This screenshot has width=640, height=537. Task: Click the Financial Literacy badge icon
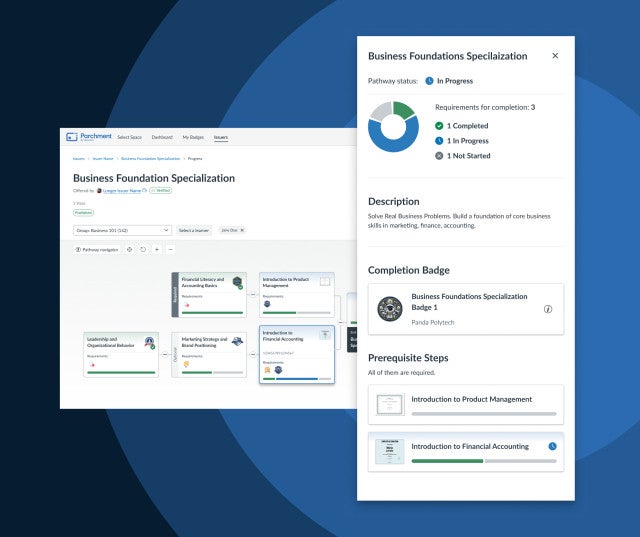[x=238, y=282]
